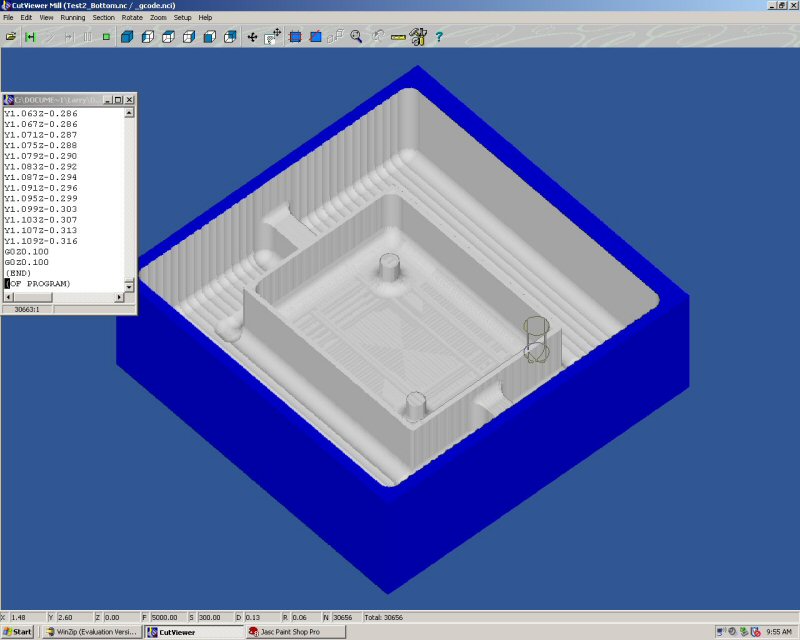Screen dimensions: 800x640
Task: Switch to Jasc Paint Shop Pro taskbar button
Action: pyautogui.click(x=296, y=632)
